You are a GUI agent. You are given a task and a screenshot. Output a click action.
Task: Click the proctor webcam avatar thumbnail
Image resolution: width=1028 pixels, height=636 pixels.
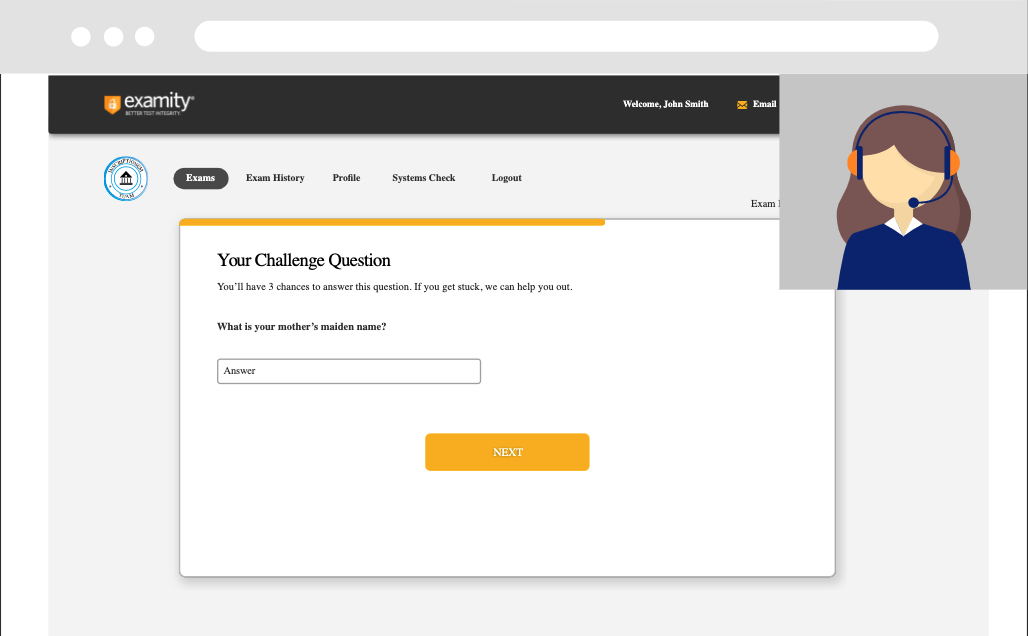pyautogui.click(x=901, y=182)
